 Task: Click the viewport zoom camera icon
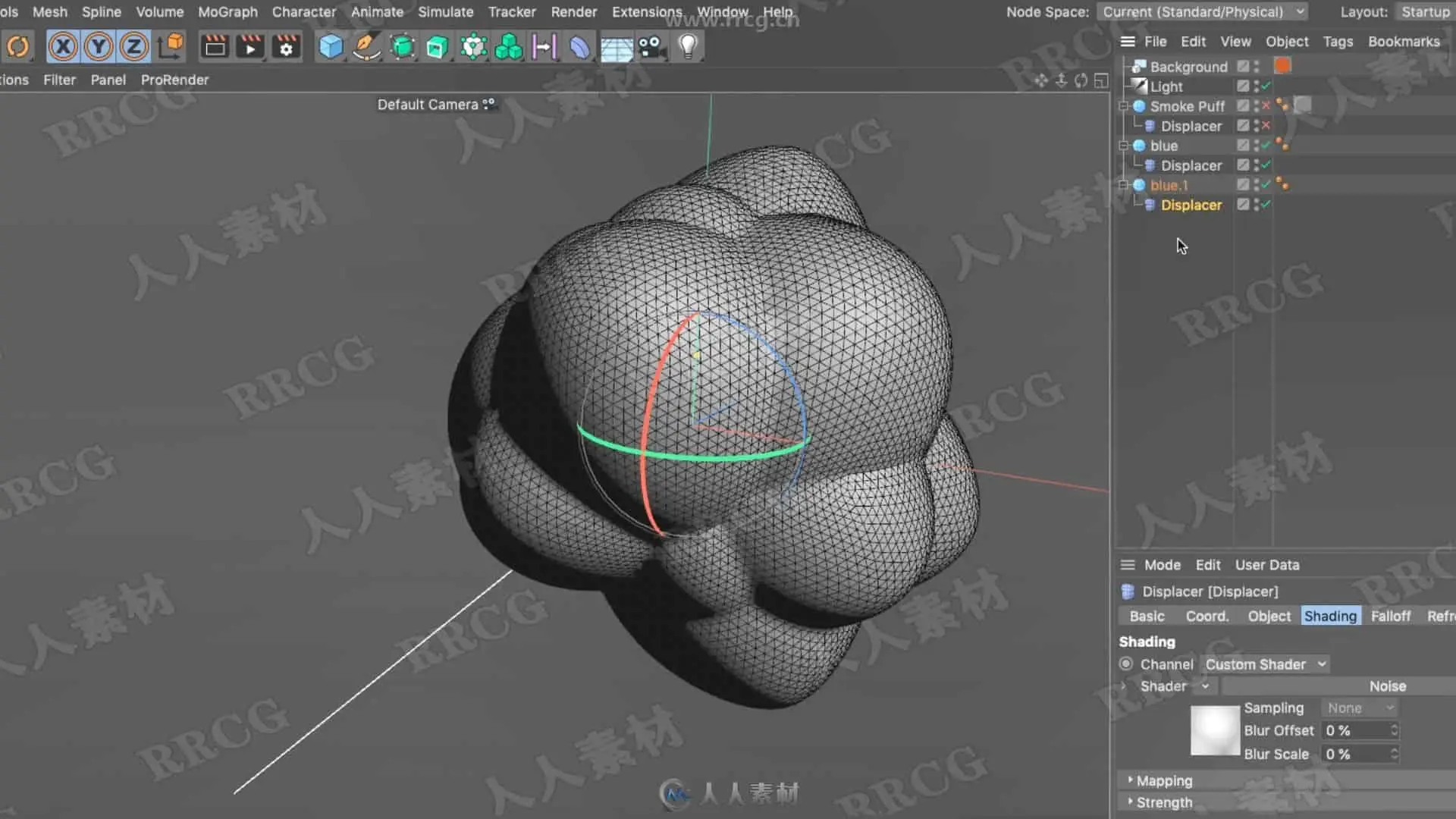pos(1062,80)
